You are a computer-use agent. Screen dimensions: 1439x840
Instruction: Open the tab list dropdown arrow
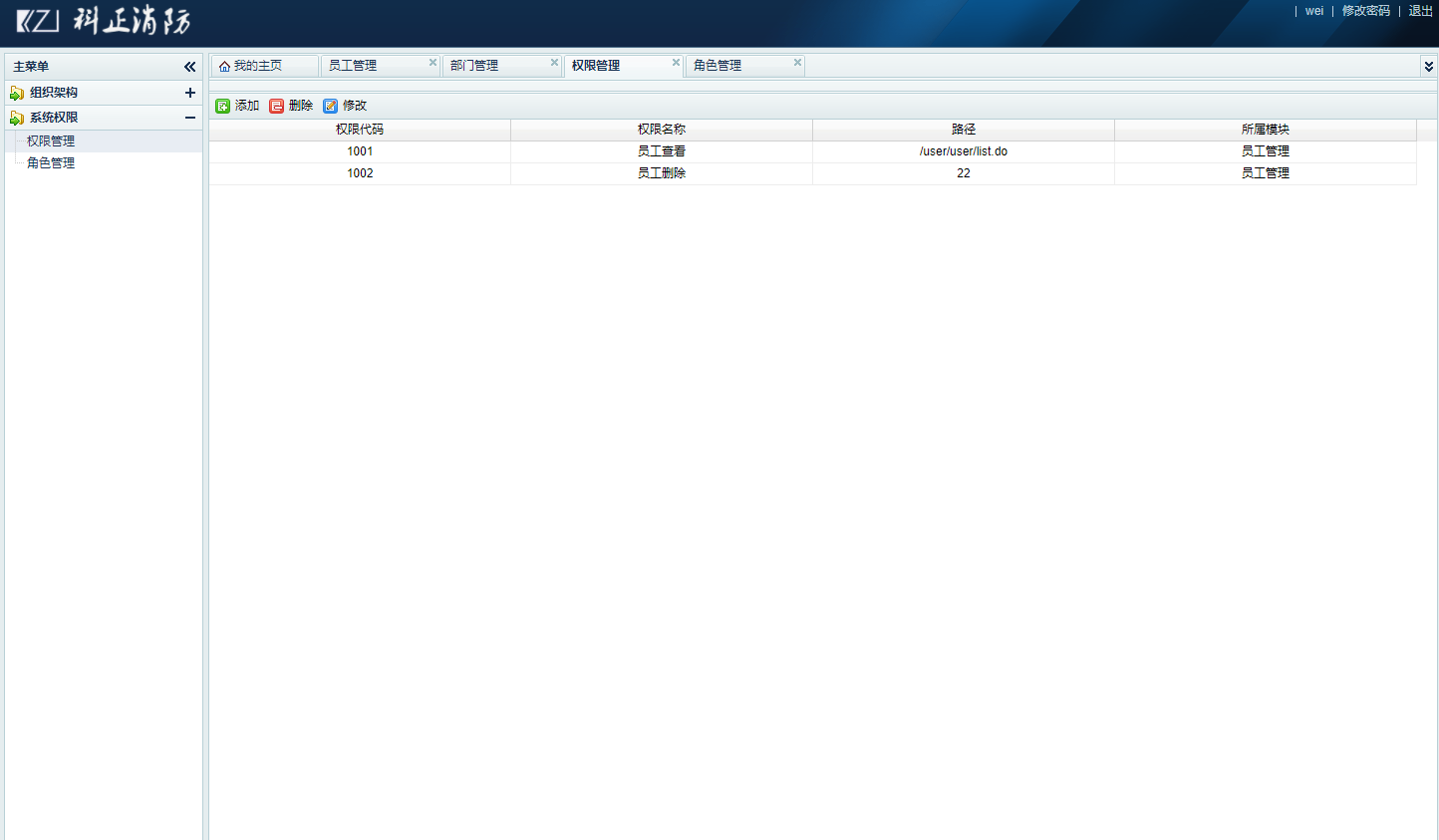coord(1429,66)
